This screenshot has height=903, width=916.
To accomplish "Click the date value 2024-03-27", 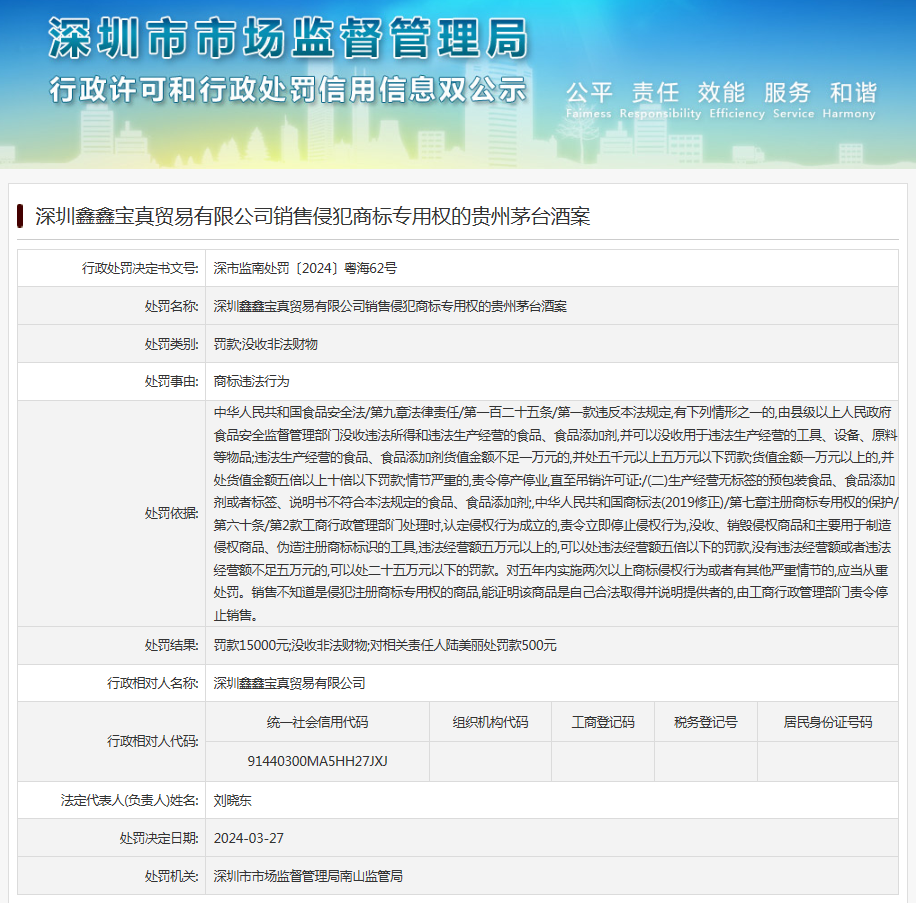I will coord(249,838).
